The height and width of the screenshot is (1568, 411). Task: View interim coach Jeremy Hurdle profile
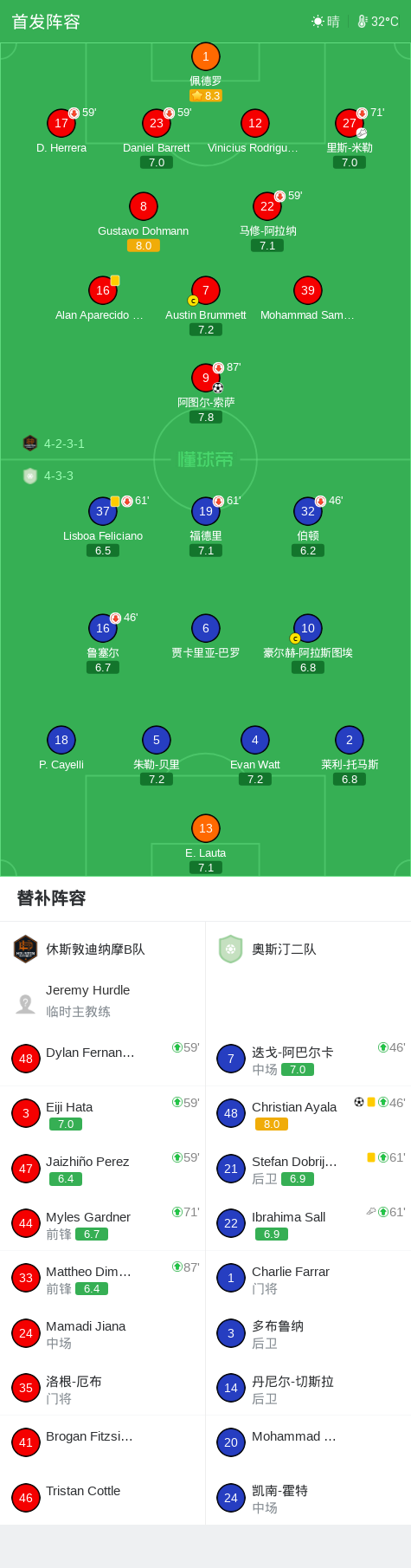click(103, 1001)
